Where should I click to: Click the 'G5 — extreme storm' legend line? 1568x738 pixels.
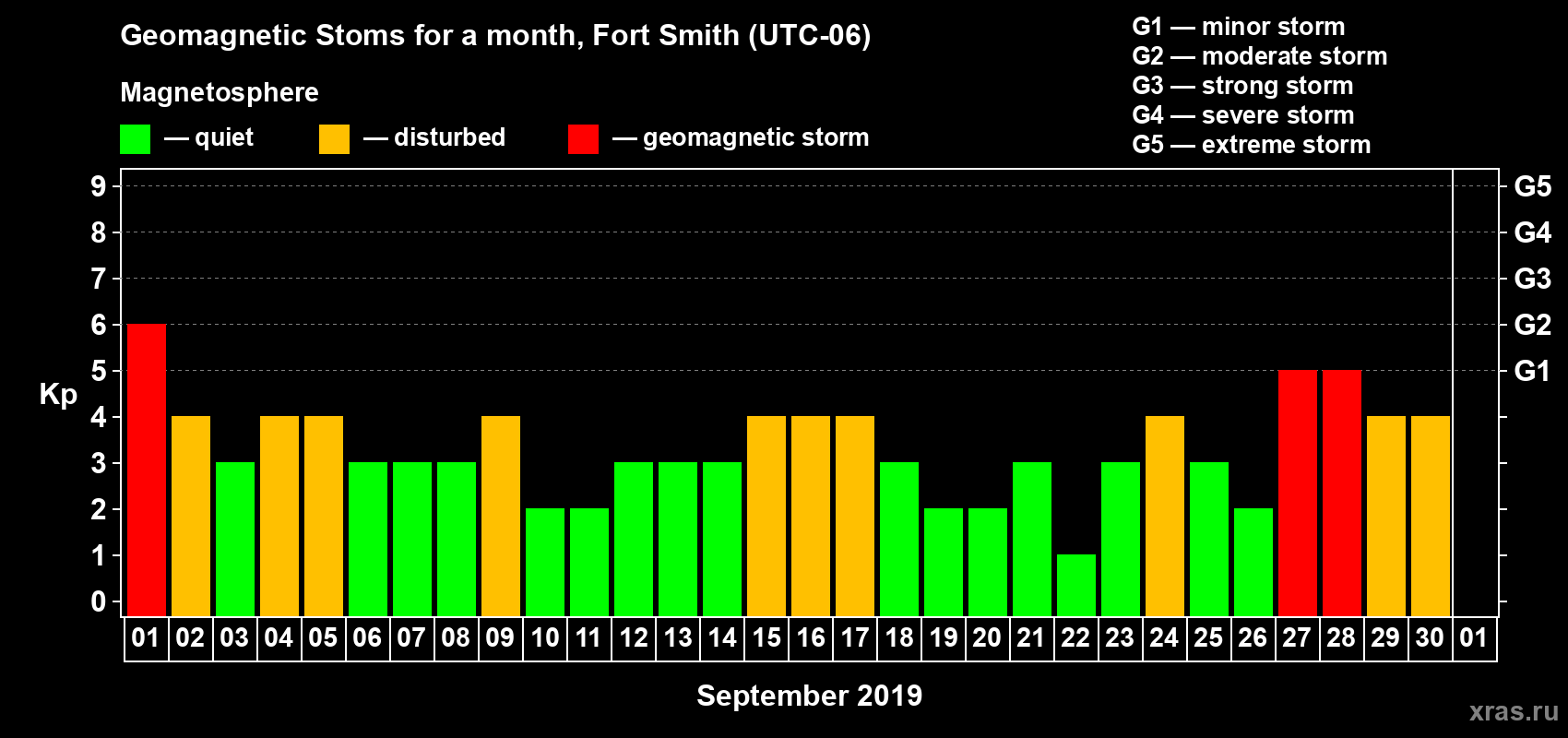1252,145
